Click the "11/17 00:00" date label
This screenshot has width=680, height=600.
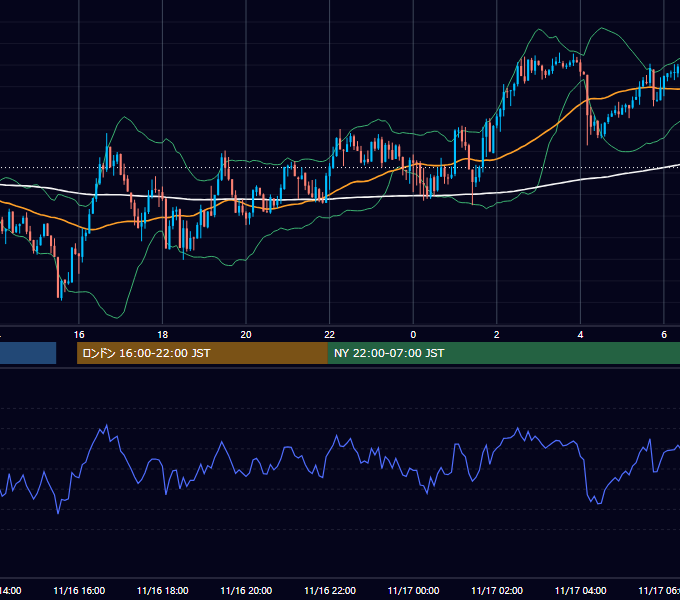pyautogui.click(x=413, y=590)
